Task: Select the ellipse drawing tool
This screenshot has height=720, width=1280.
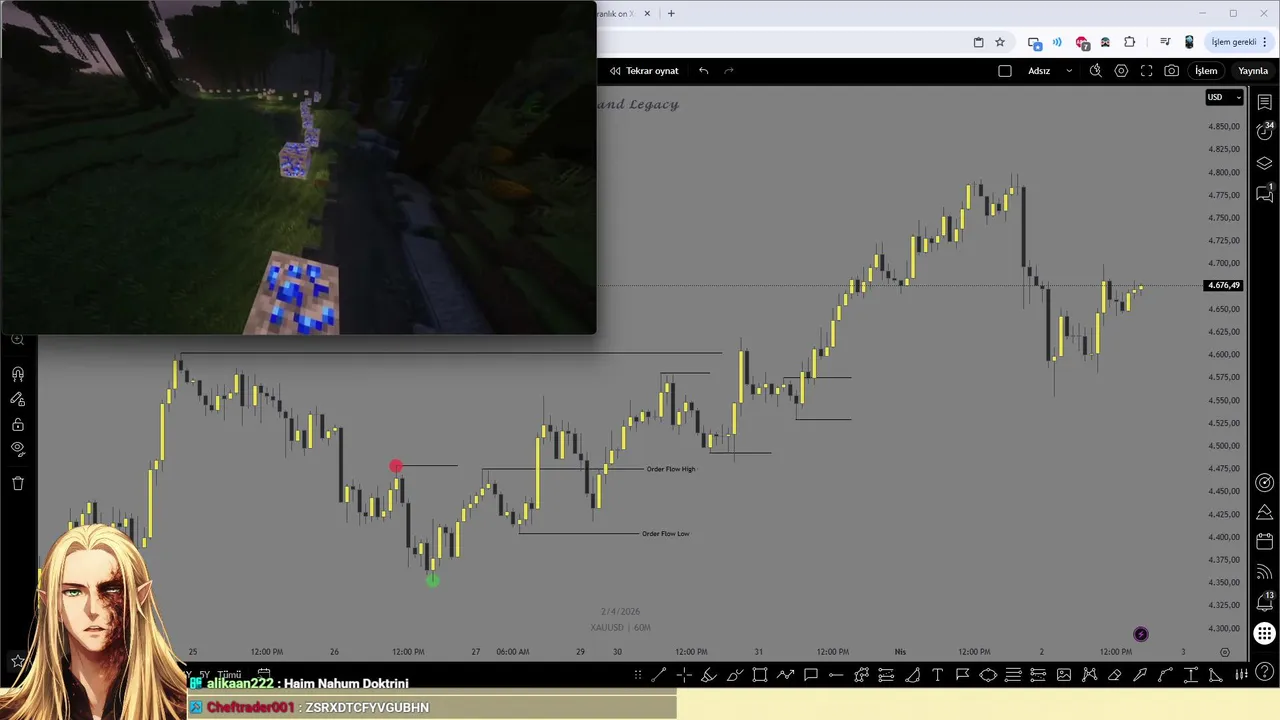Action: [x=988, y=675]
